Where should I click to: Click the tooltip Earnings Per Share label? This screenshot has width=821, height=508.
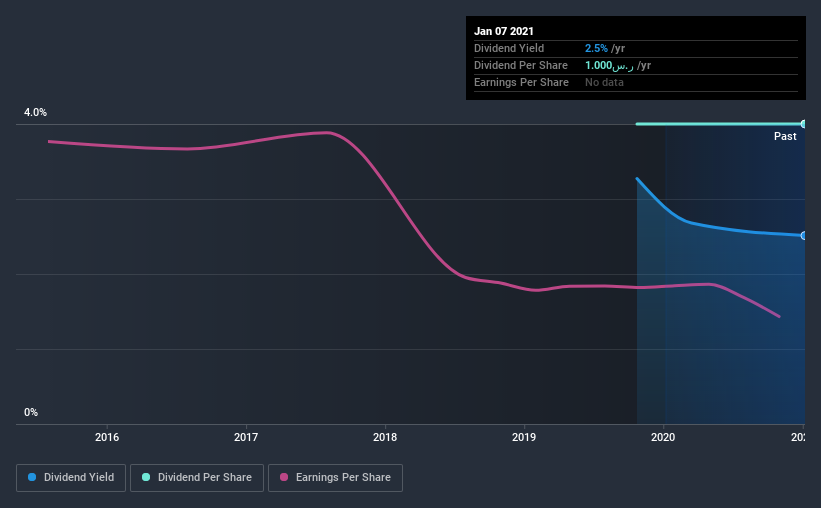(x=521, y=82)
